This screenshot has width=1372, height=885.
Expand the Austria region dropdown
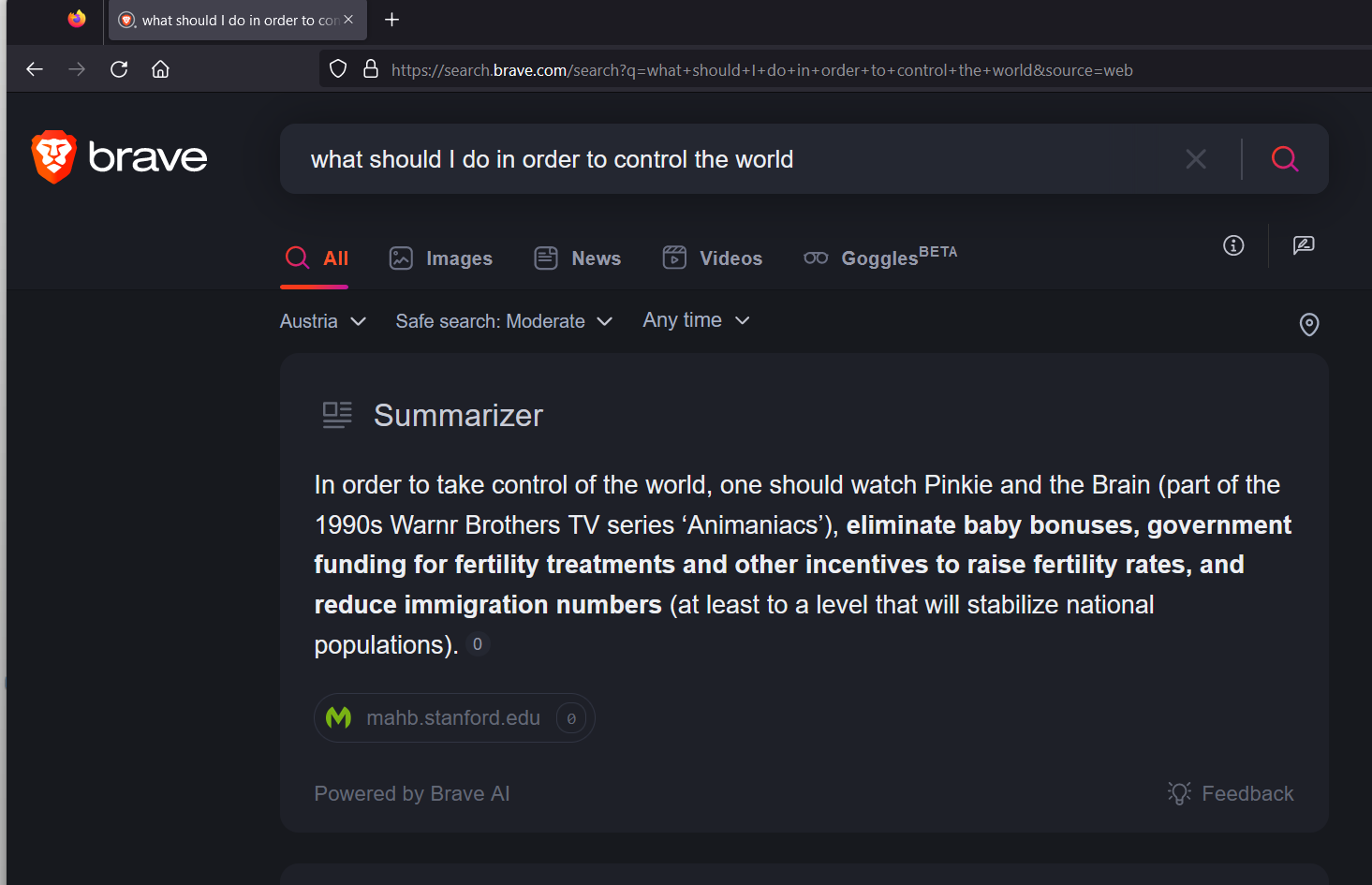tap(323, 321)
